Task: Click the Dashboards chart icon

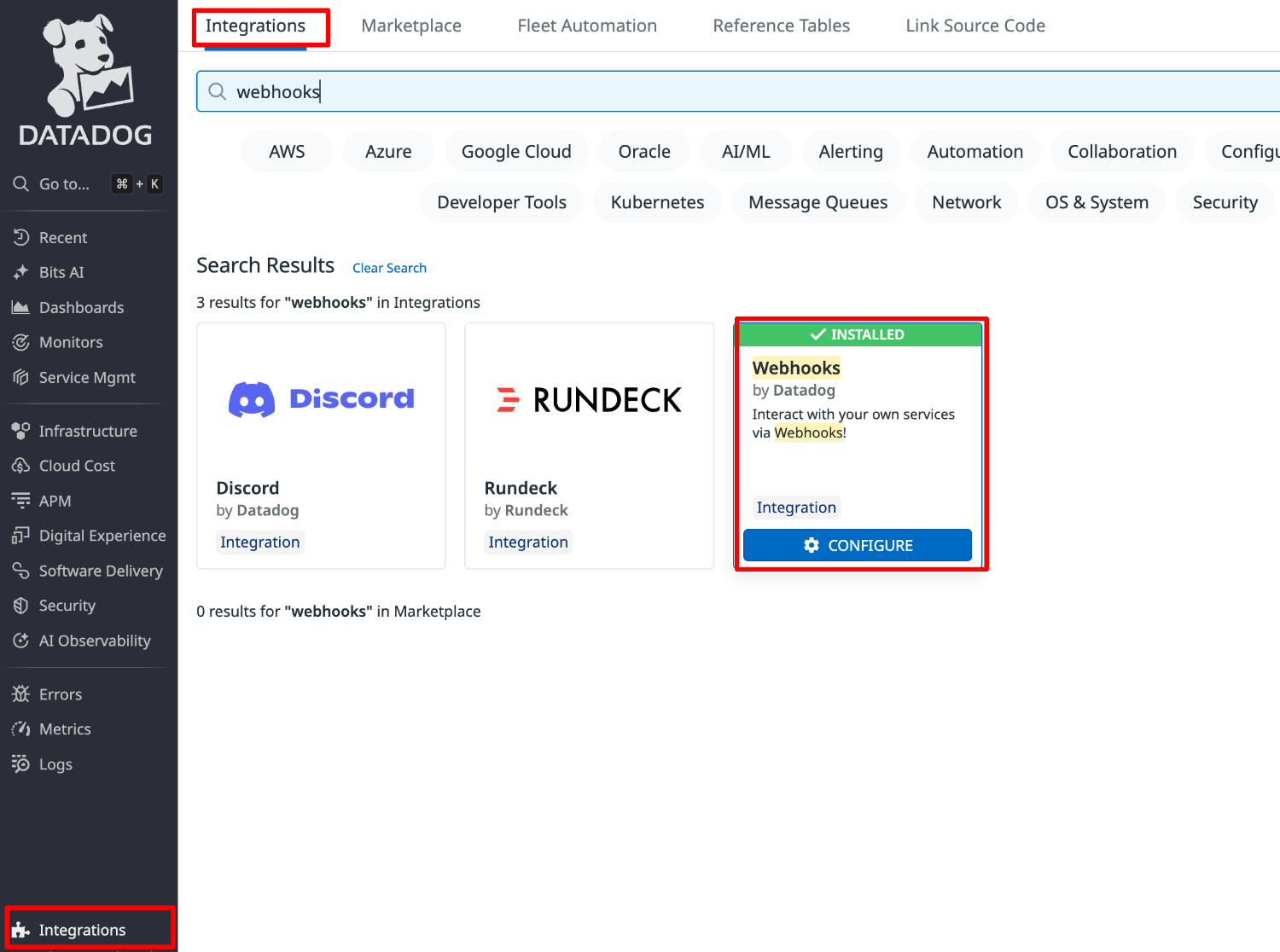Action: (21, 307)
